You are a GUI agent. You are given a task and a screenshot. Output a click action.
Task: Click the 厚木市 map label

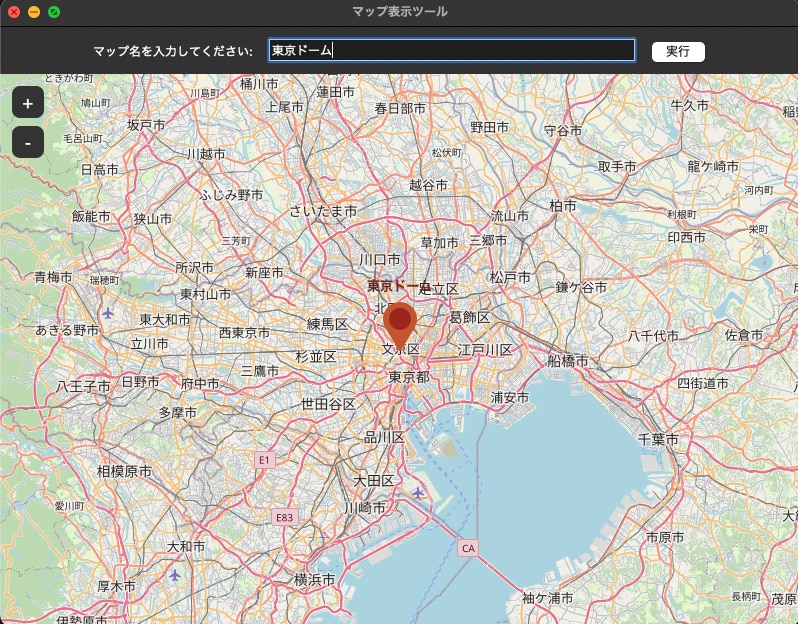coord(117,586)
